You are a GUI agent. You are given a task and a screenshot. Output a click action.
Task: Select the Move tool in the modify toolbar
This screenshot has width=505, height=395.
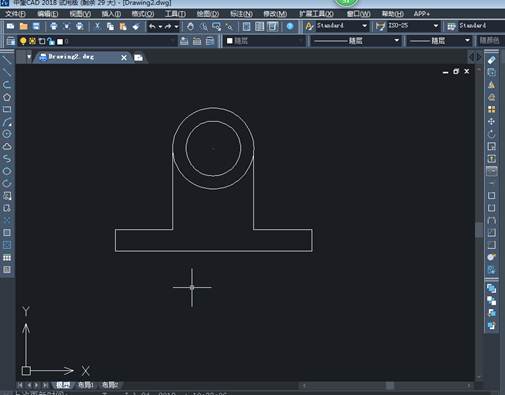click(492, 122)
